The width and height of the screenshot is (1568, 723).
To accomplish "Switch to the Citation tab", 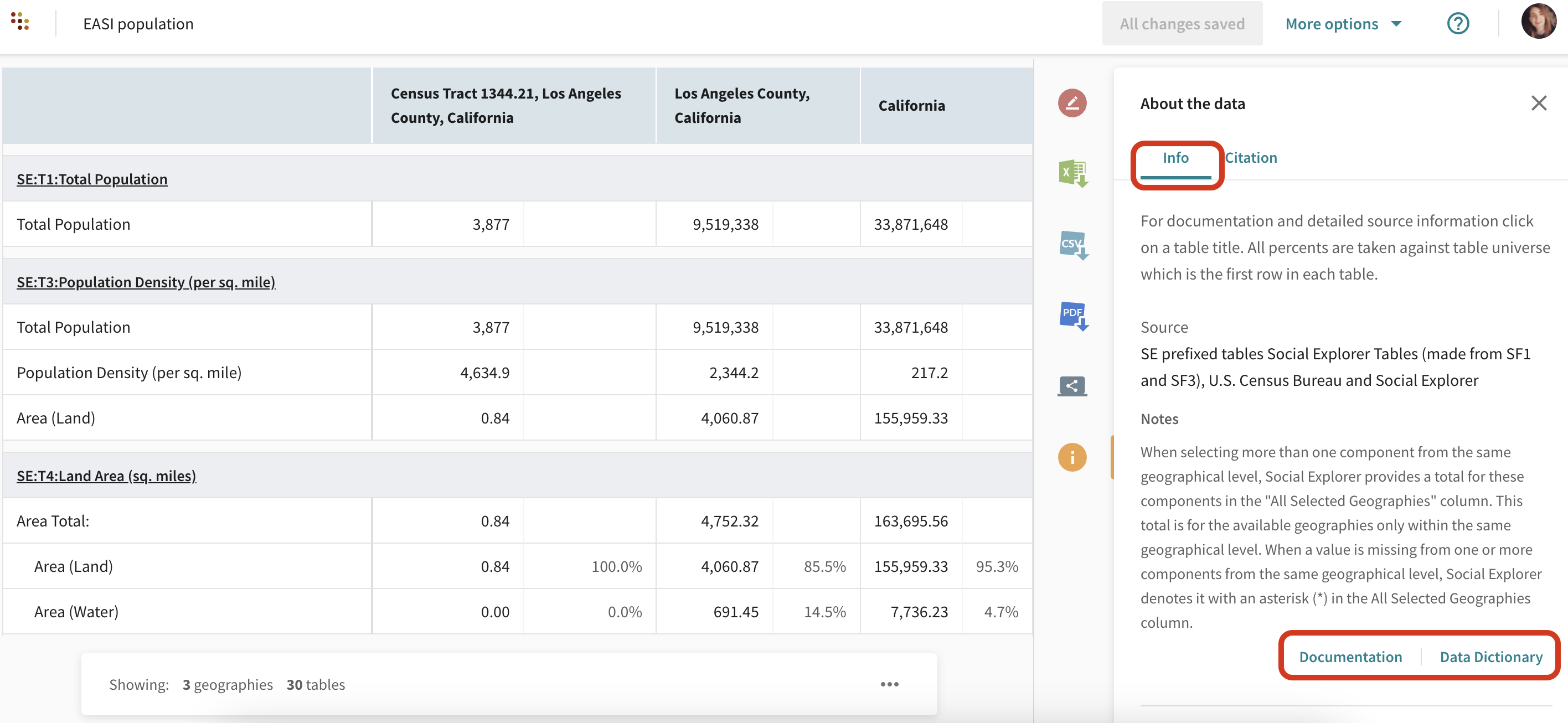I will point(1250,158).
